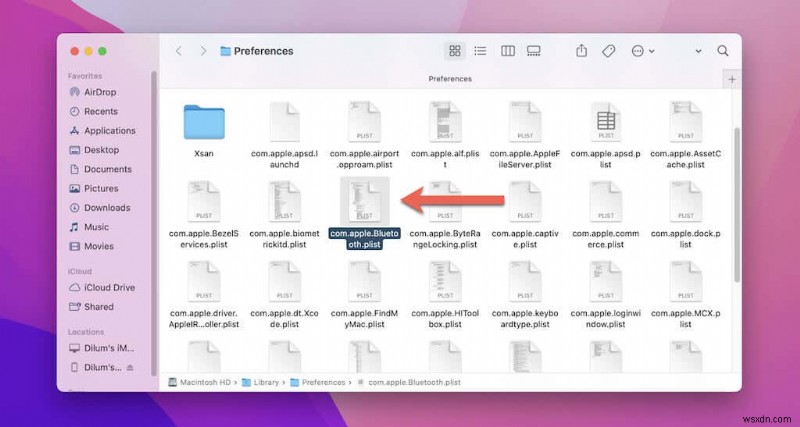Open Finder search
Viewport: 800px width, 427px height.
tap(722, 51)
